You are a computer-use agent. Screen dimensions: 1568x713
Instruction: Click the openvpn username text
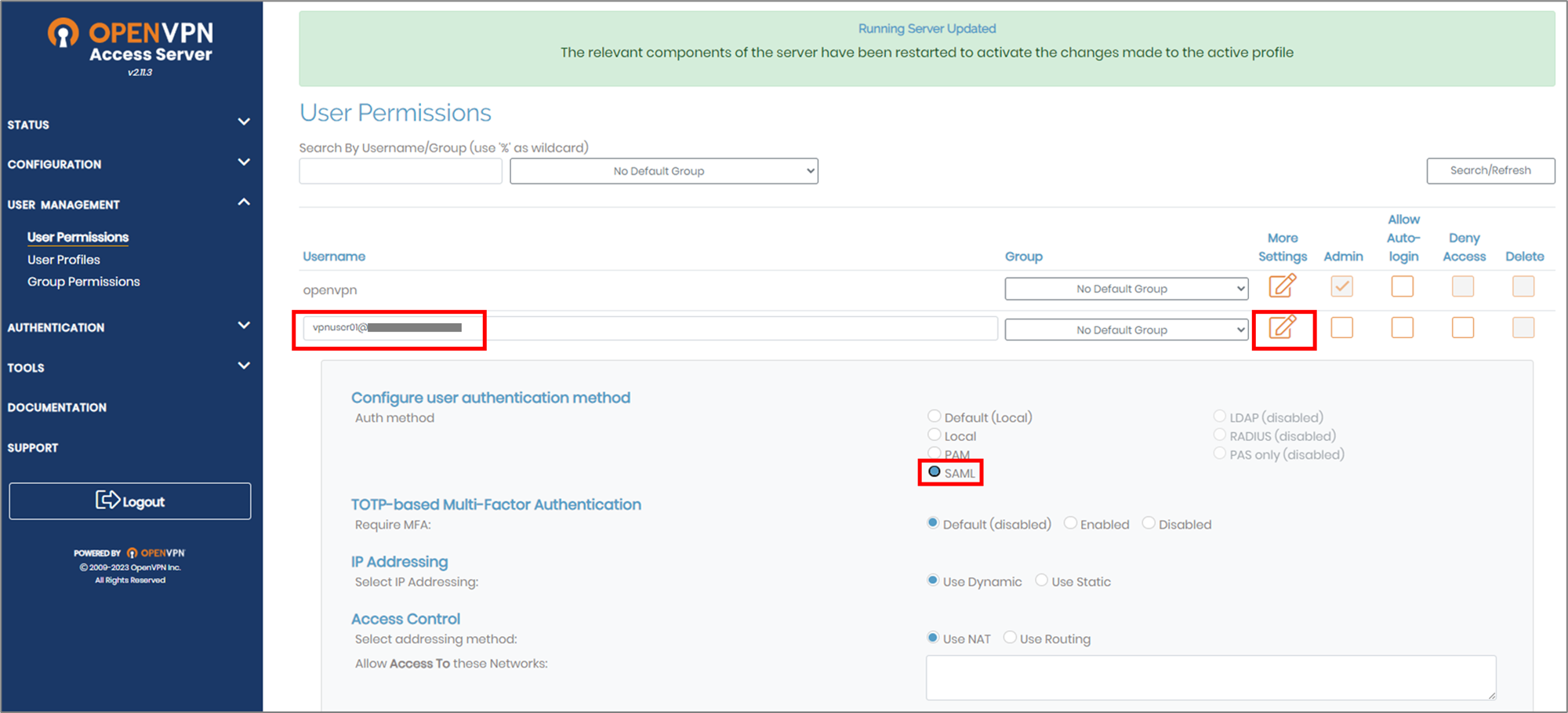coord(330,289)
